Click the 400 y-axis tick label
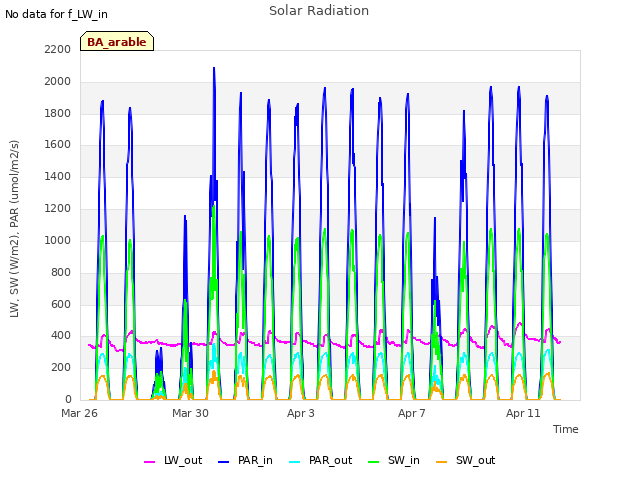Screen dimensions: 640x480 point(61,336)
